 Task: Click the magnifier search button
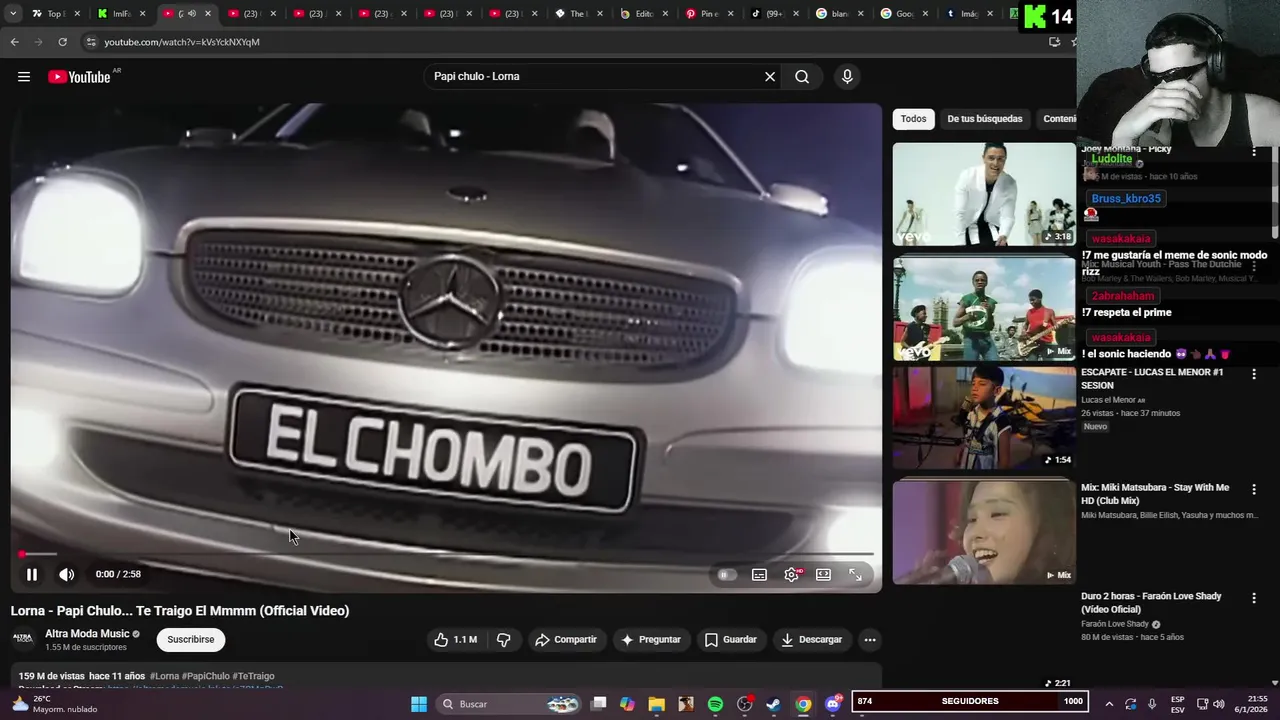802,76
